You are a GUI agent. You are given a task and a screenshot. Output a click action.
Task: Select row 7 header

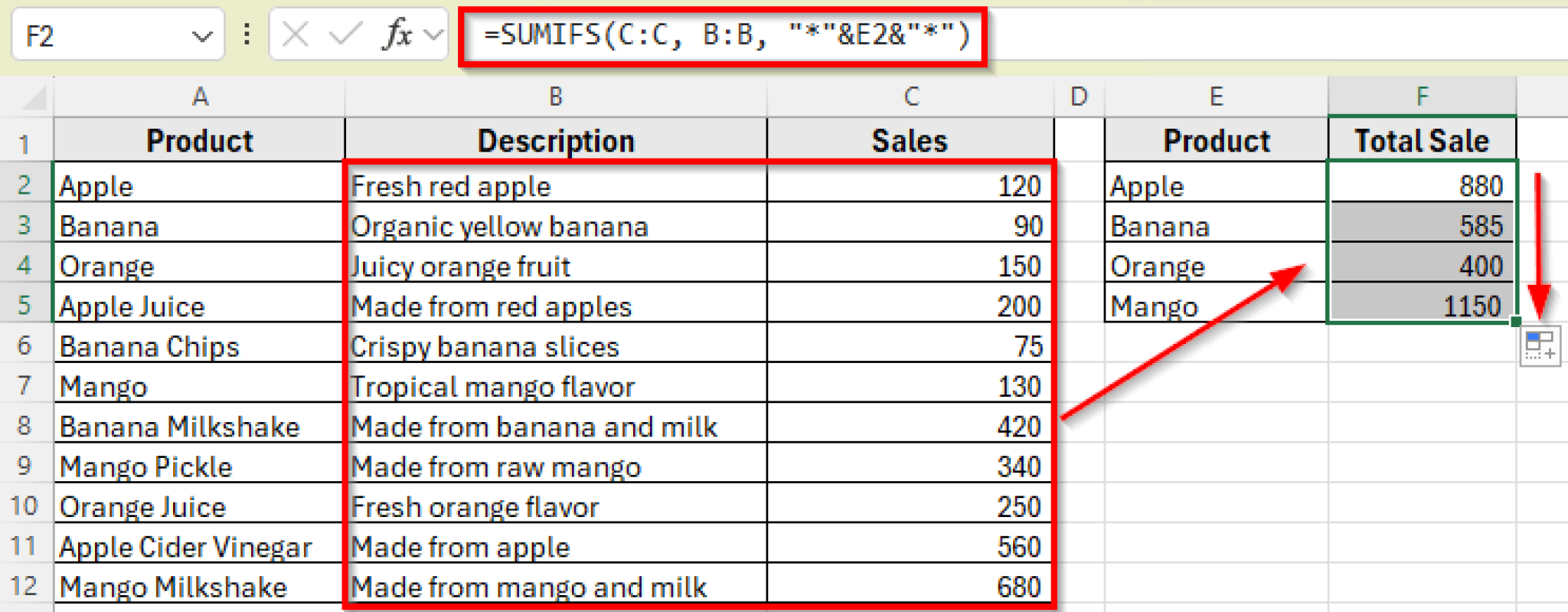coord(25,387)
